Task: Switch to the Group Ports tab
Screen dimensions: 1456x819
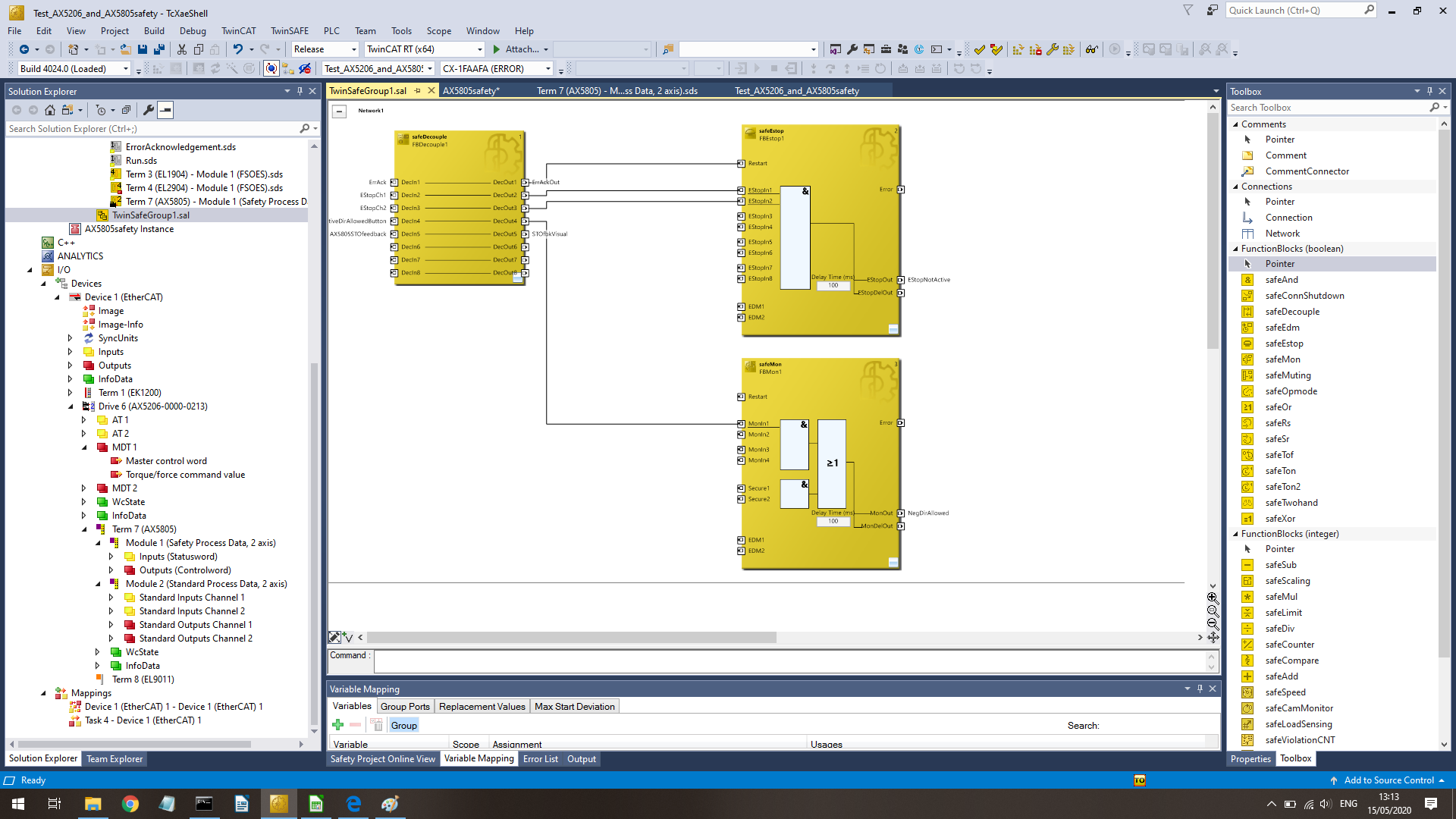Action: pos(405,707)
